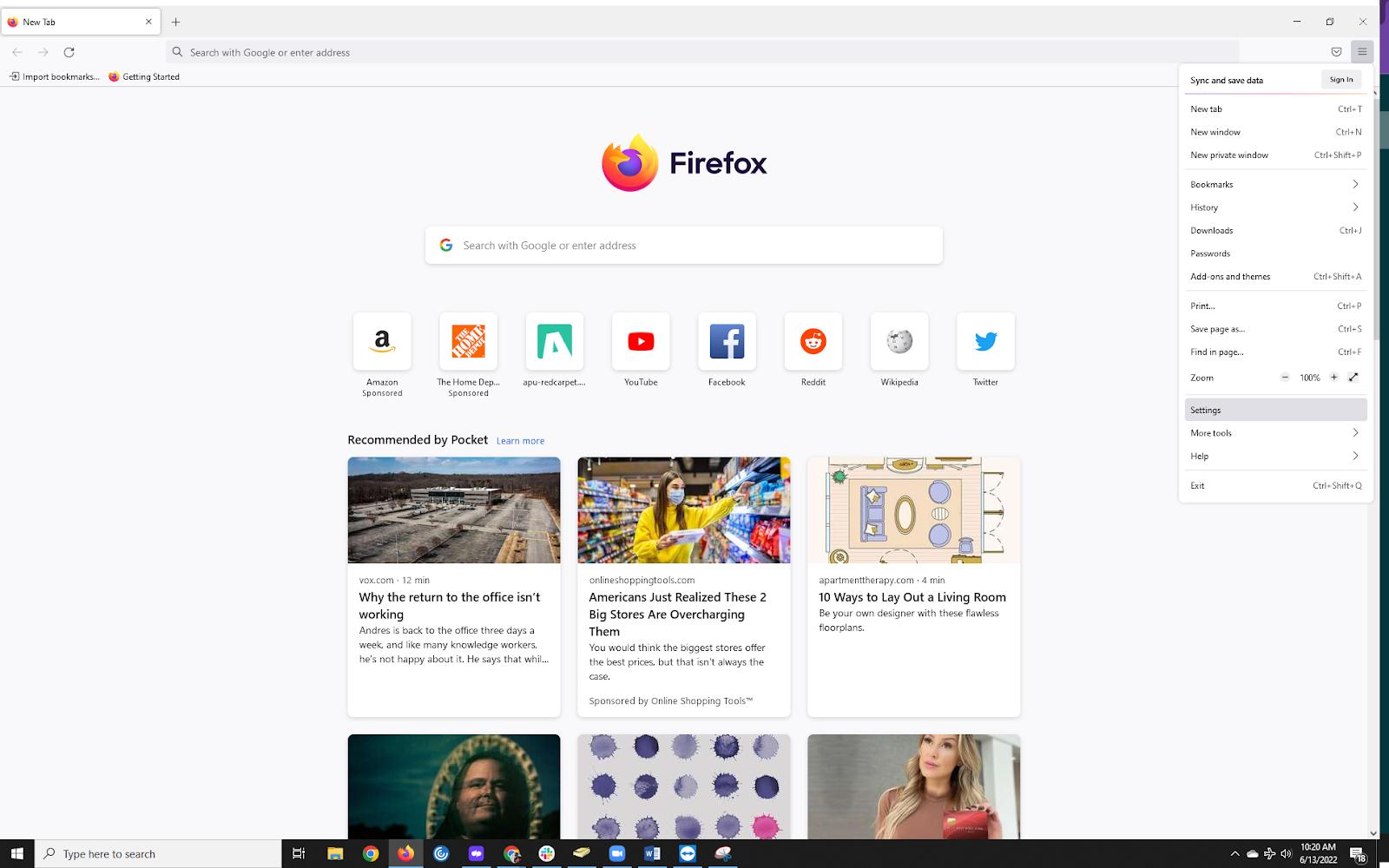Screen dimensions: 1389x868
Task: Click the Windows taskbar search box
Action: point(158,853)
